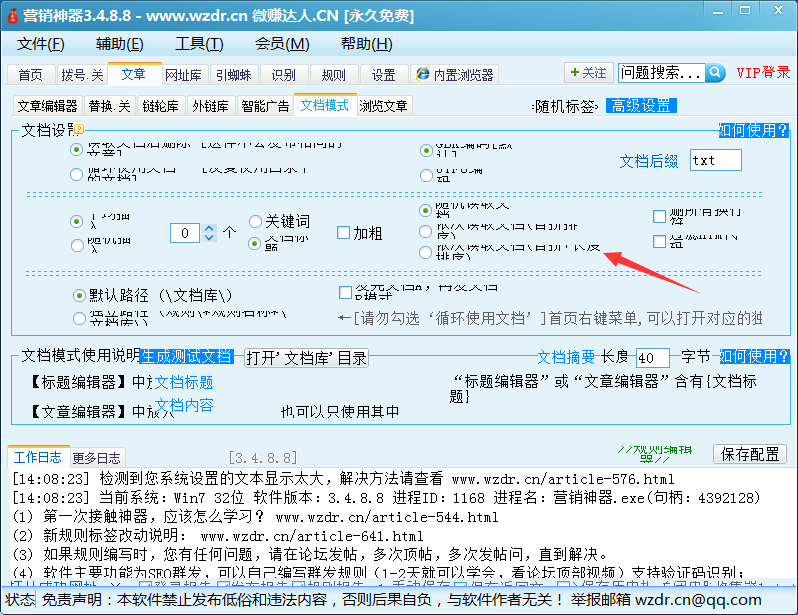Enable the 加粗 checkbox

344,233
